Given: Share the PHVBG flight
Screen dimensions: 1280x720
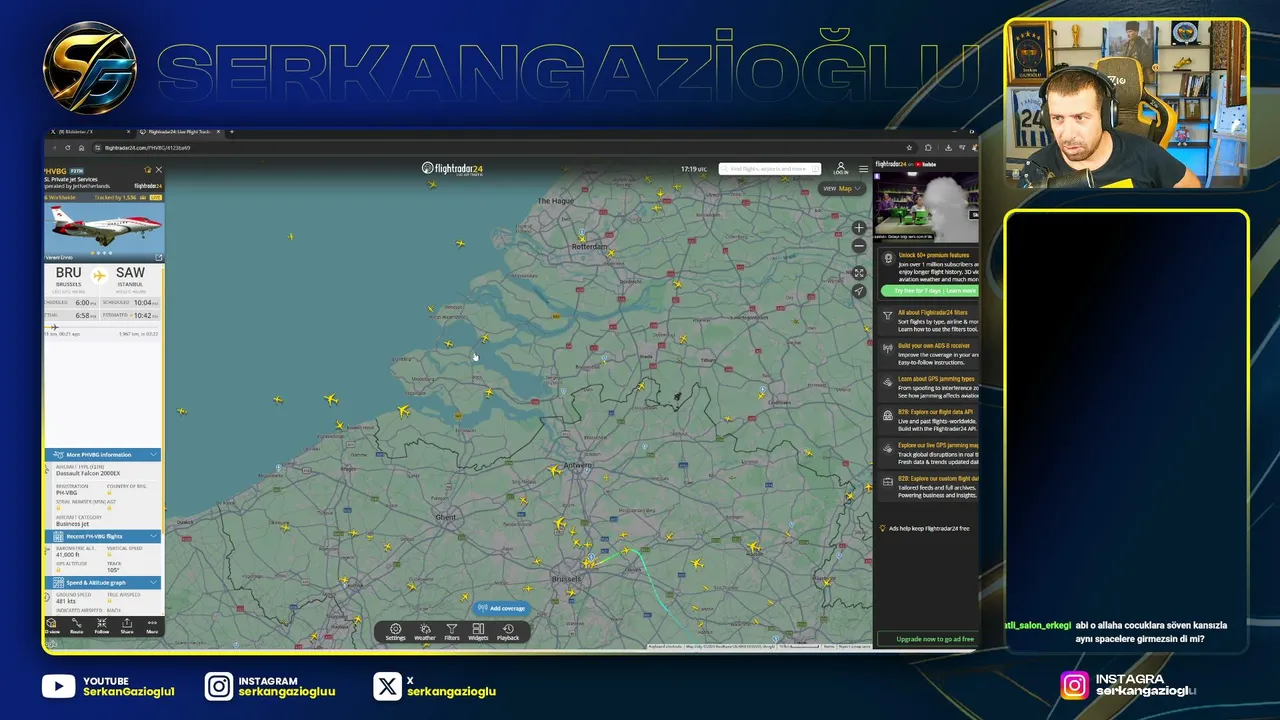Looking at the screenshot, I should [127, 626].
